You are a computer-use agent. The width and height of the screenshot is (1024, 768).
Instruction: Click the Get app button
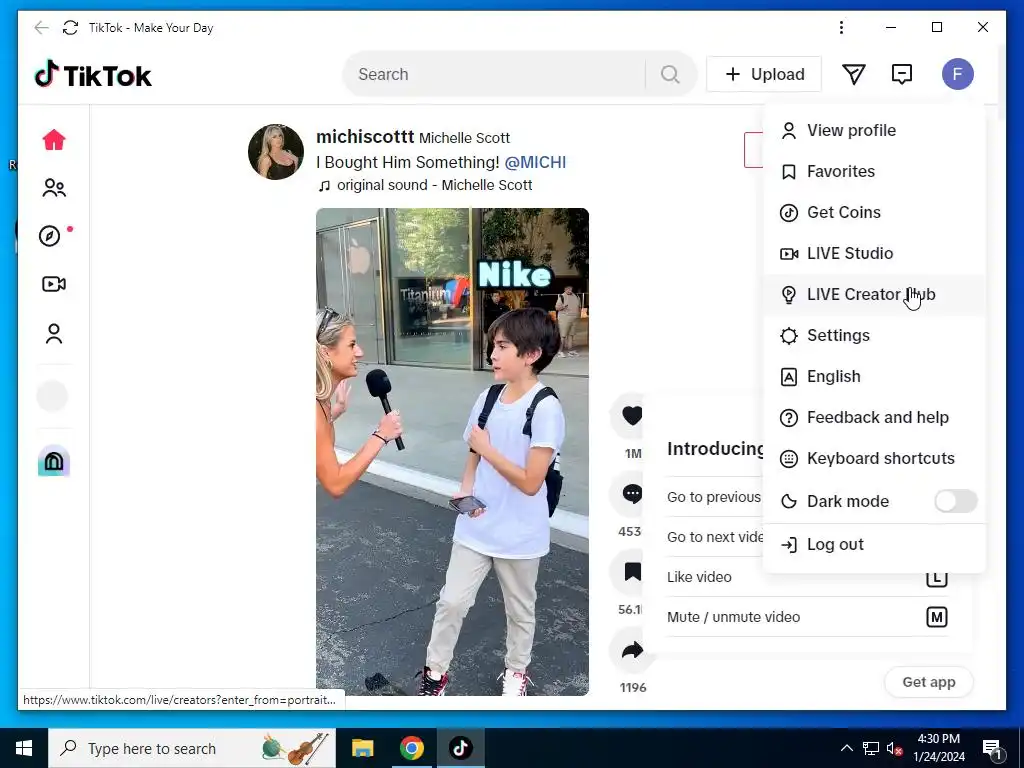928,682
